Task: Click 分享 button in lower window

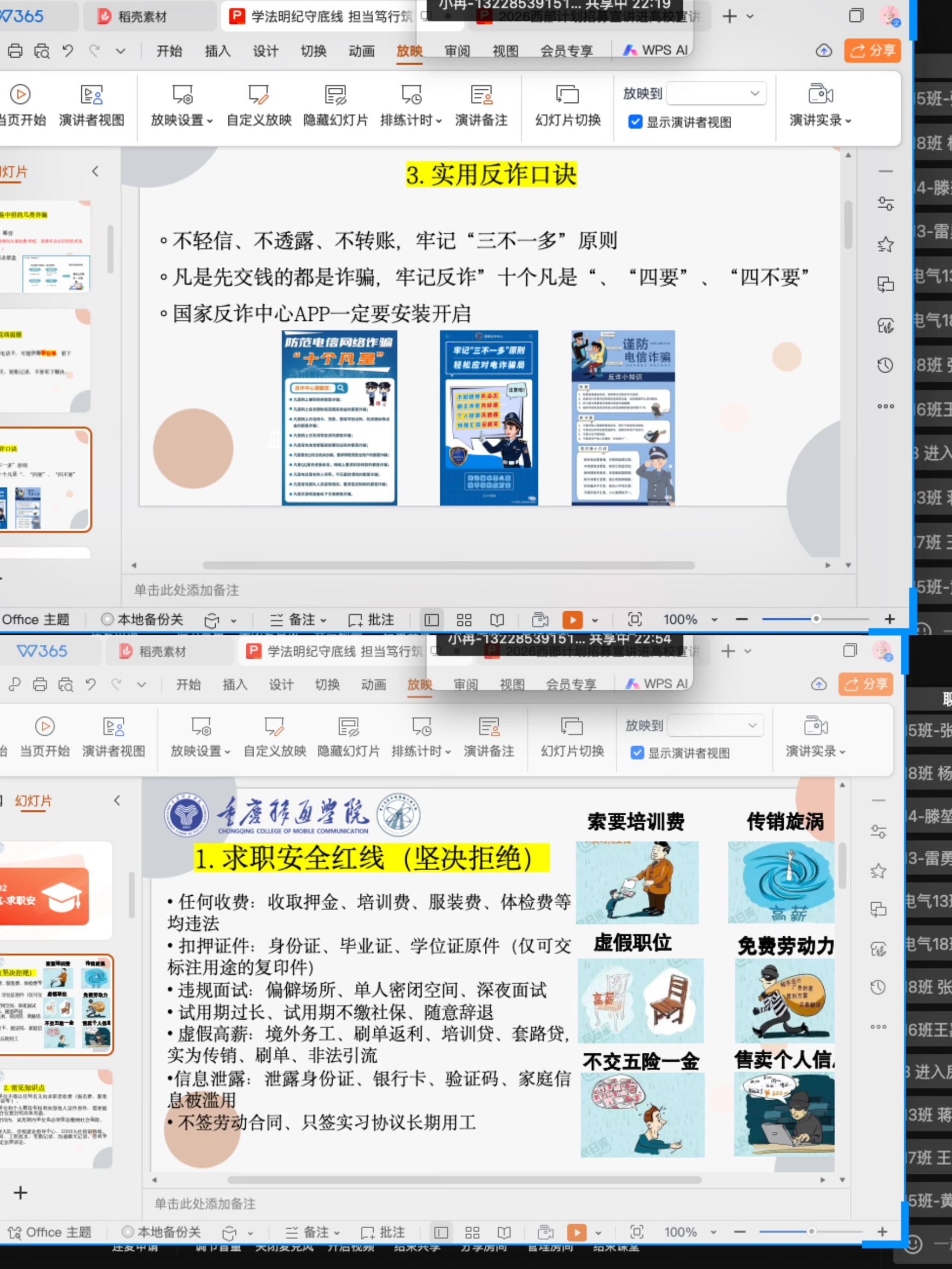Action: 866,684
